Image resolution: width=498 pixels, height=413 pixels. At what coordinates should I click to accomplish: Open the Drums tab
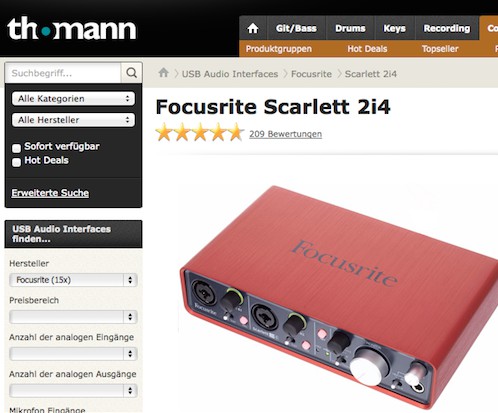click(x=350, y=28)
